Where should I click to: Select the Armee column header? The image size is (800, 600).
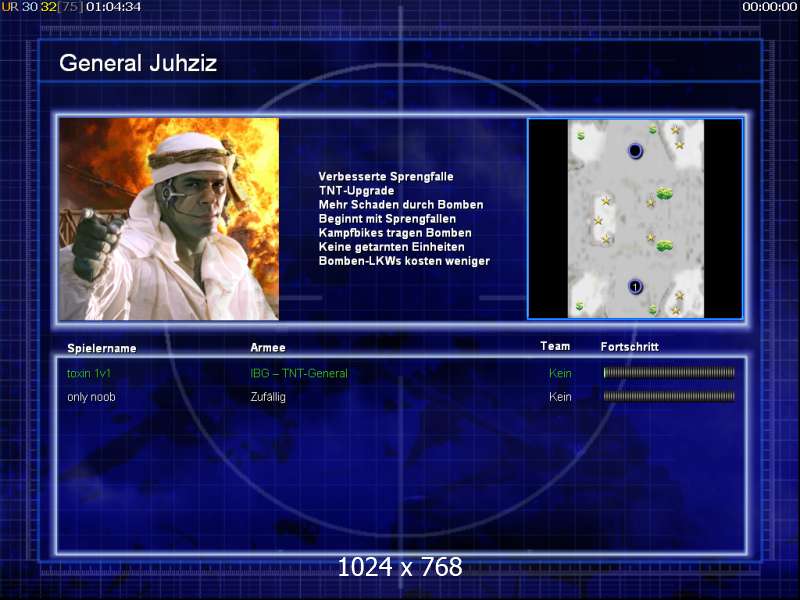tap(268, 347)
